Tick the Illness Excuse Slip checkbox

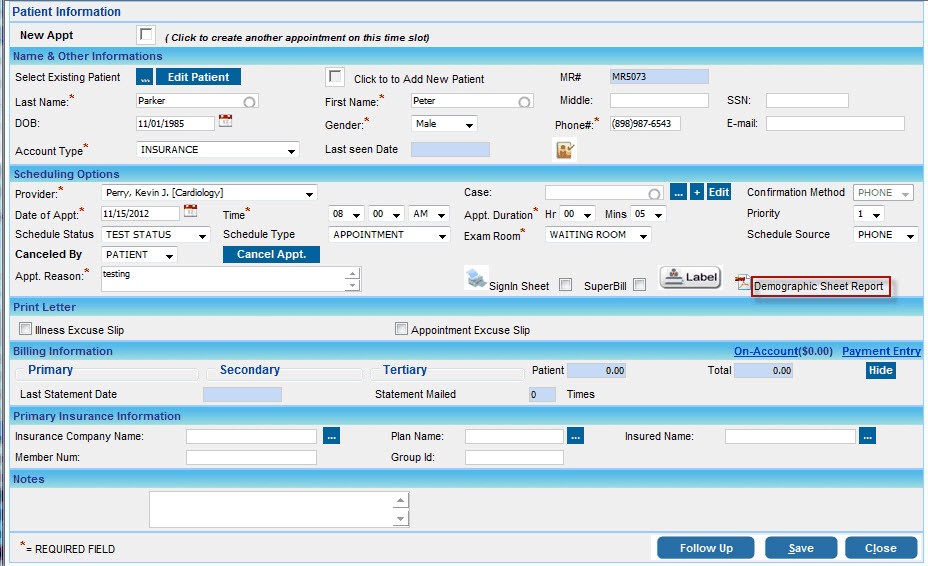tap(25, 329)
